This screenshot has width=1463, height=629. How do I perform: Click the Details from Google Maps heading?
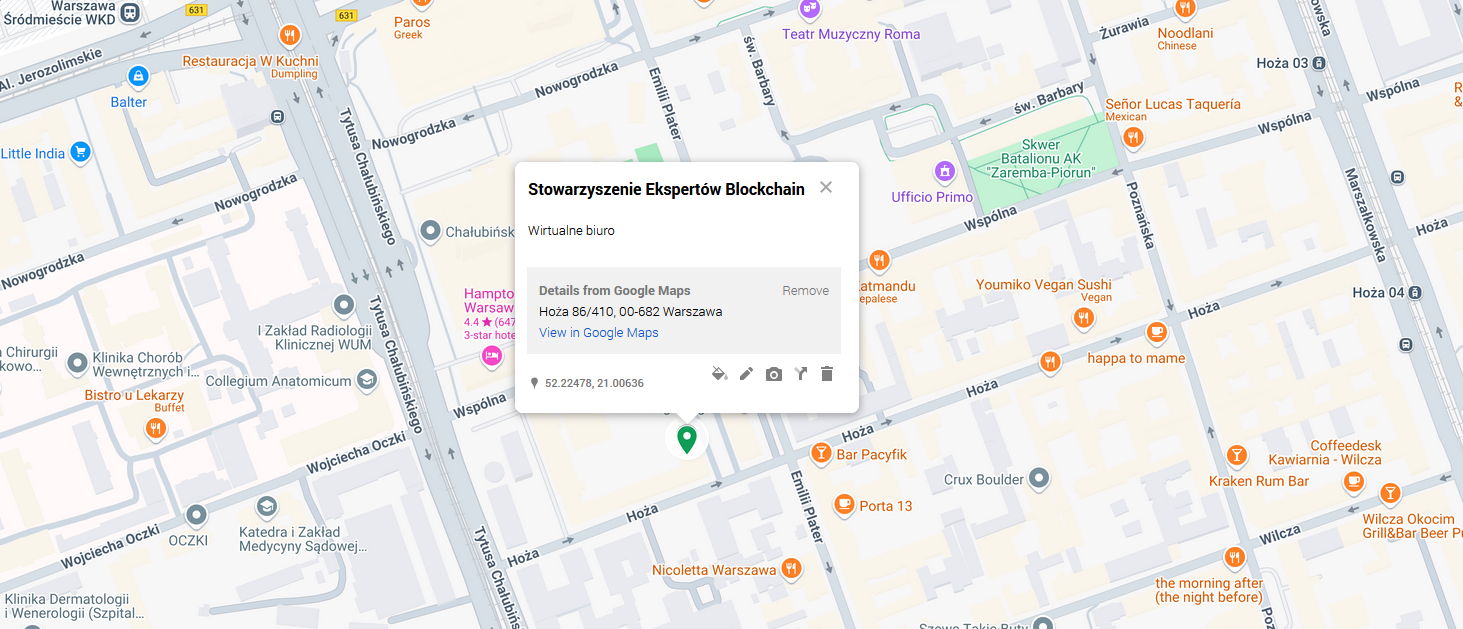point(614,291)
